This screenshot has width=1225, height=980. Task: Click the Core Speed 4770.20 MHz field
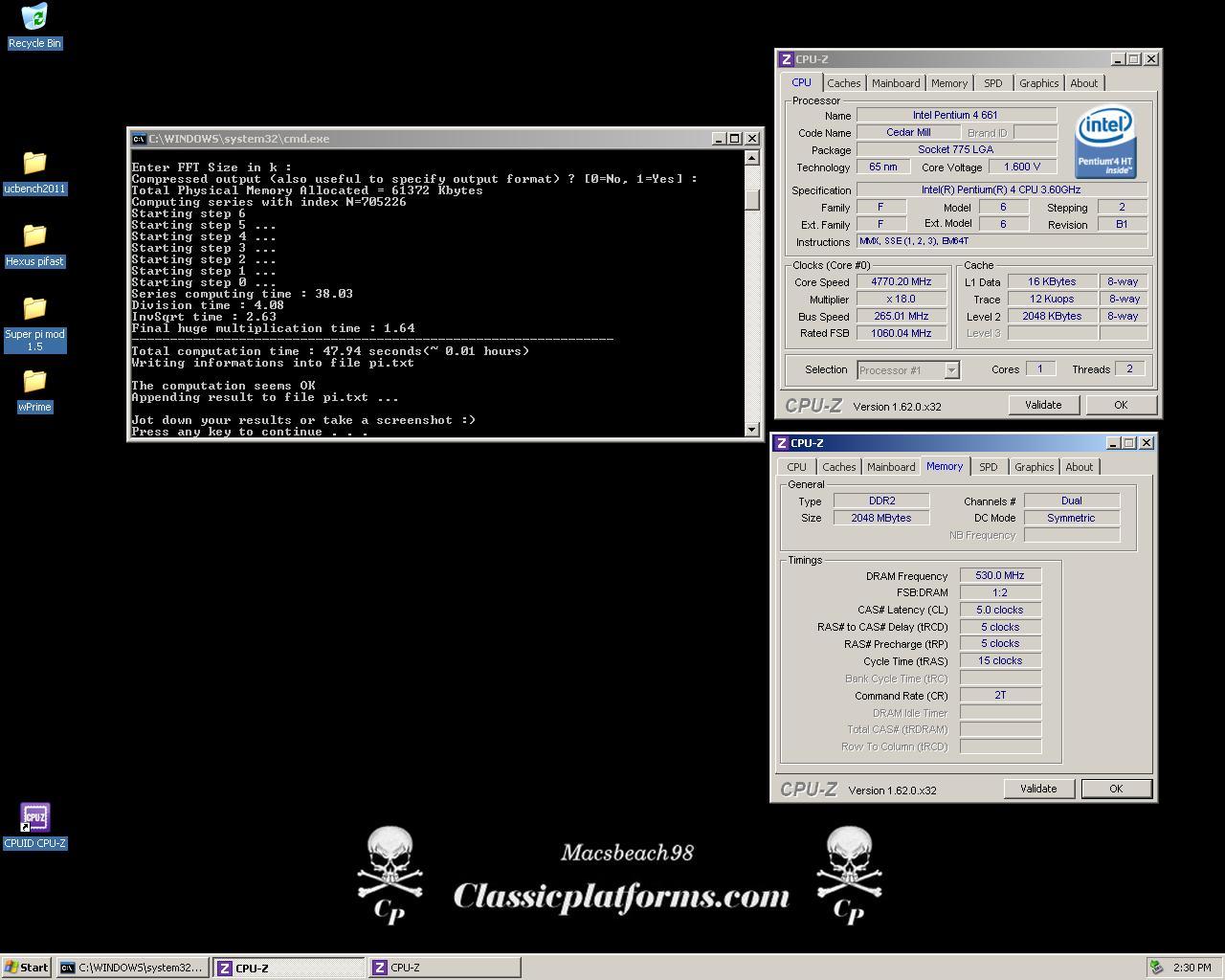click(x=902, y=282)
